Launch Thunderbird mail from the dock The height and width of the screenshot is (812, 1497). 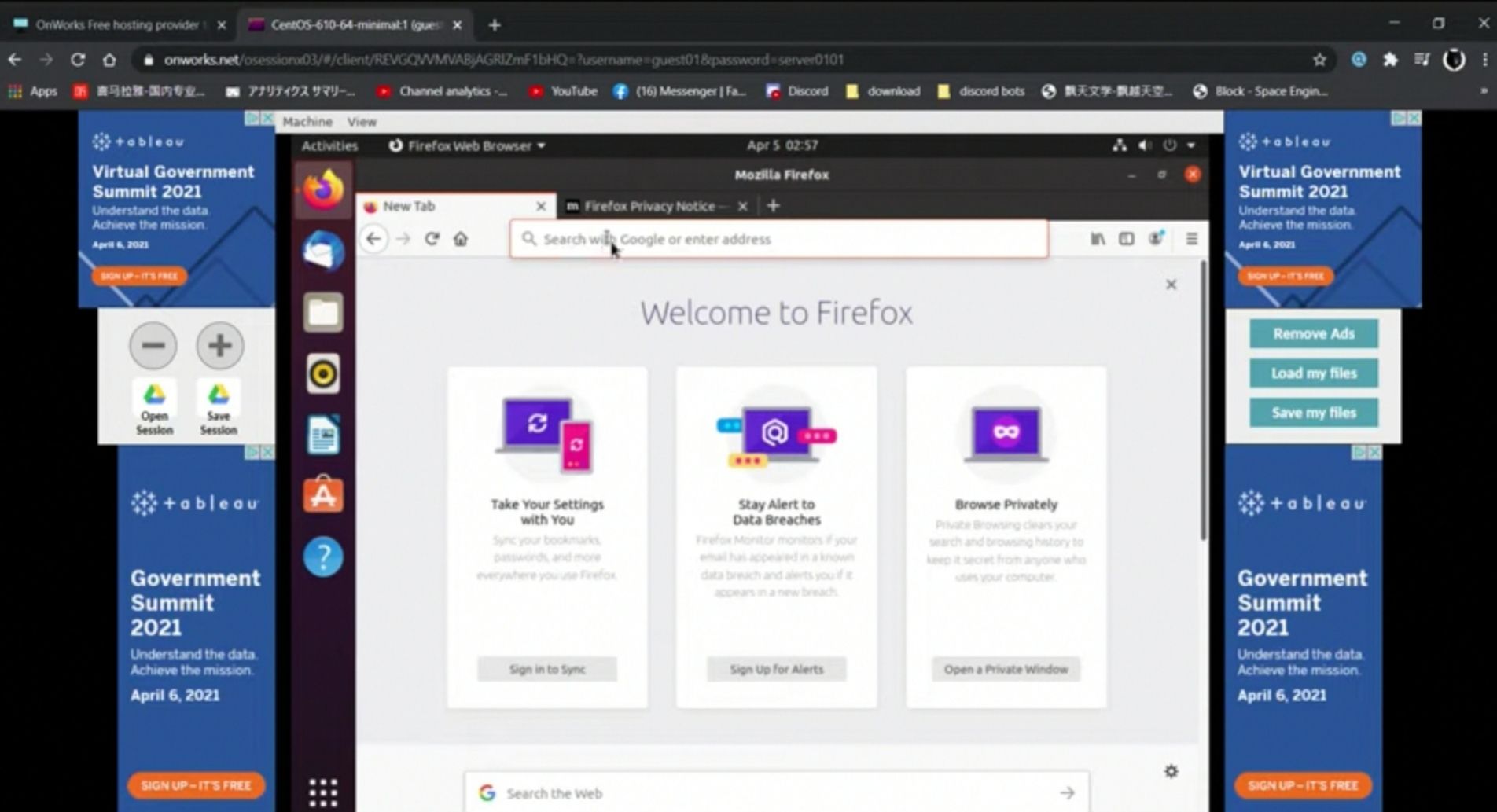[x=323, y=252]
